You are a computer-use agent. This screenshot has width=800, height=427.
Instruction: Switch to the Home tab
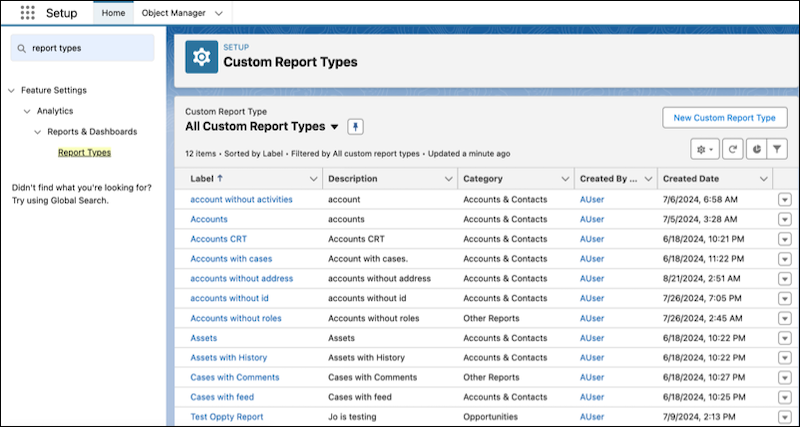point(114,13)
